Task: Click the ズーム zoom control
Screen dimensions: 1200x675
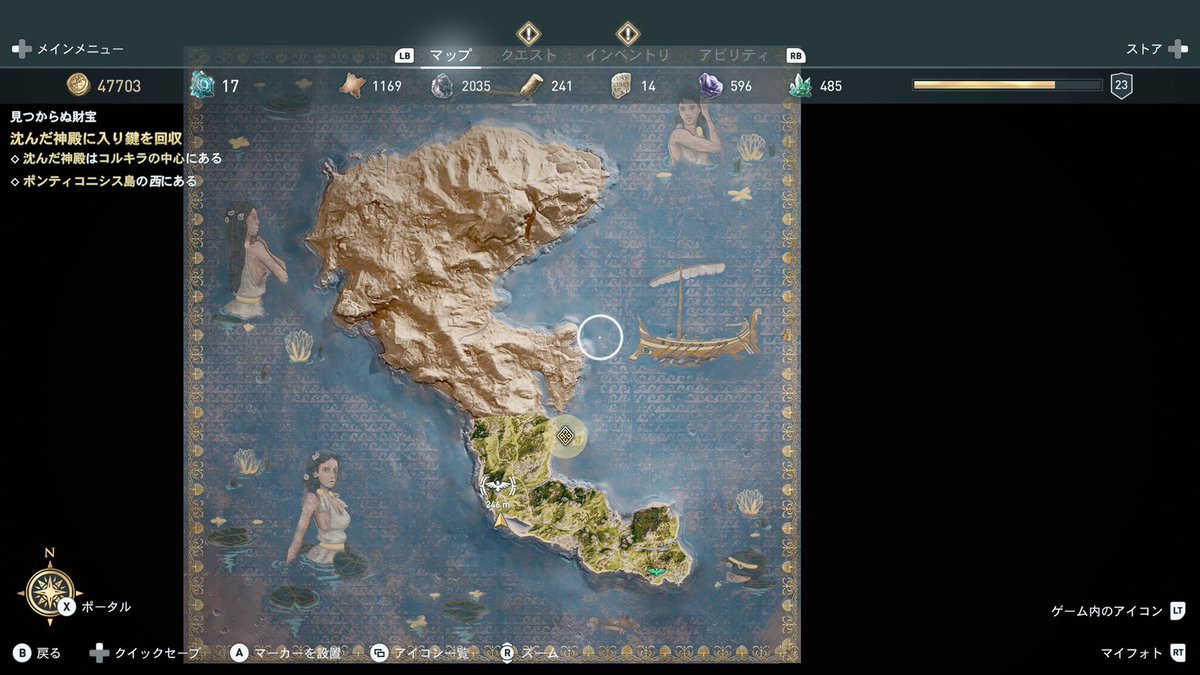Action: (x=541, y=653)
